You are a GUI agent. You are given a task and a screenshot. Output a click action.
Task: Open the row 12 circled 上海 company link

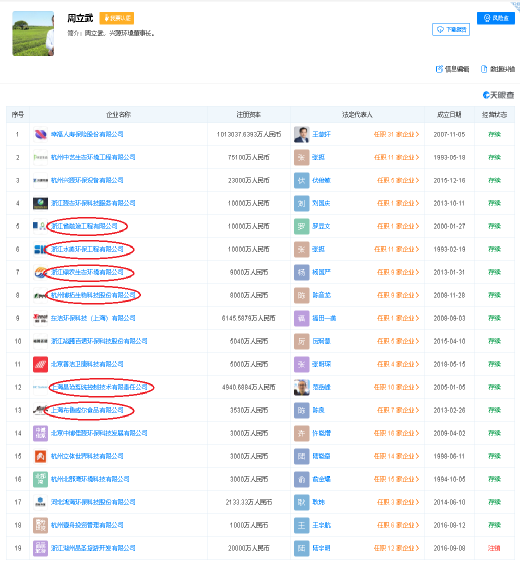click(x=100, y=387)
